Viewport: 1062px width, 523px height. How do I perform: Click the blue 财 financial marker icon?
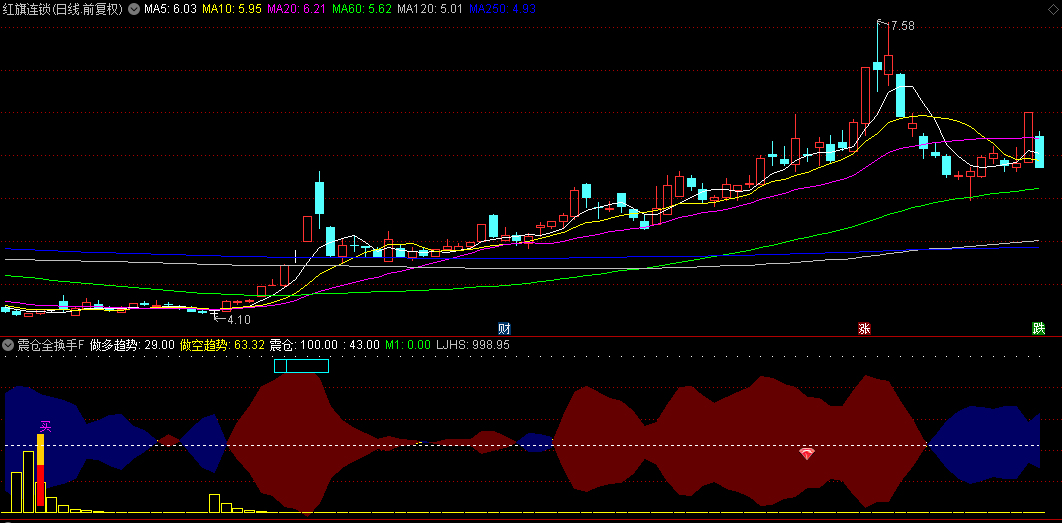coord(505,328)
